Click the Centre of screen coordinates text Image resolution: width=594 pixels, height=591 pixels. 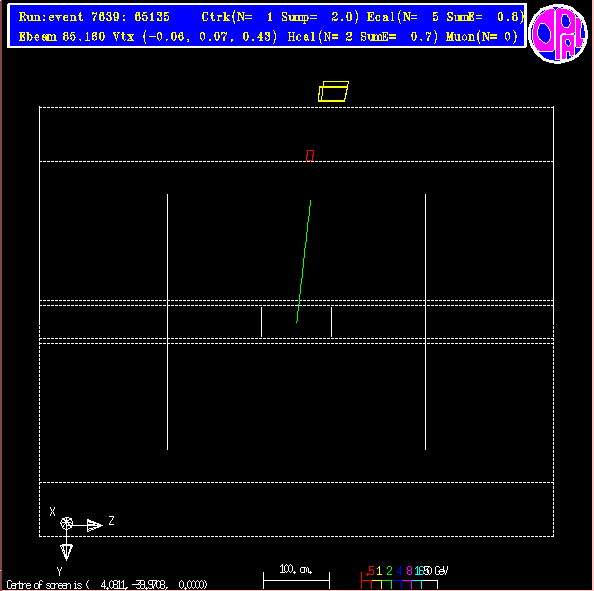(x=107, y=585)
